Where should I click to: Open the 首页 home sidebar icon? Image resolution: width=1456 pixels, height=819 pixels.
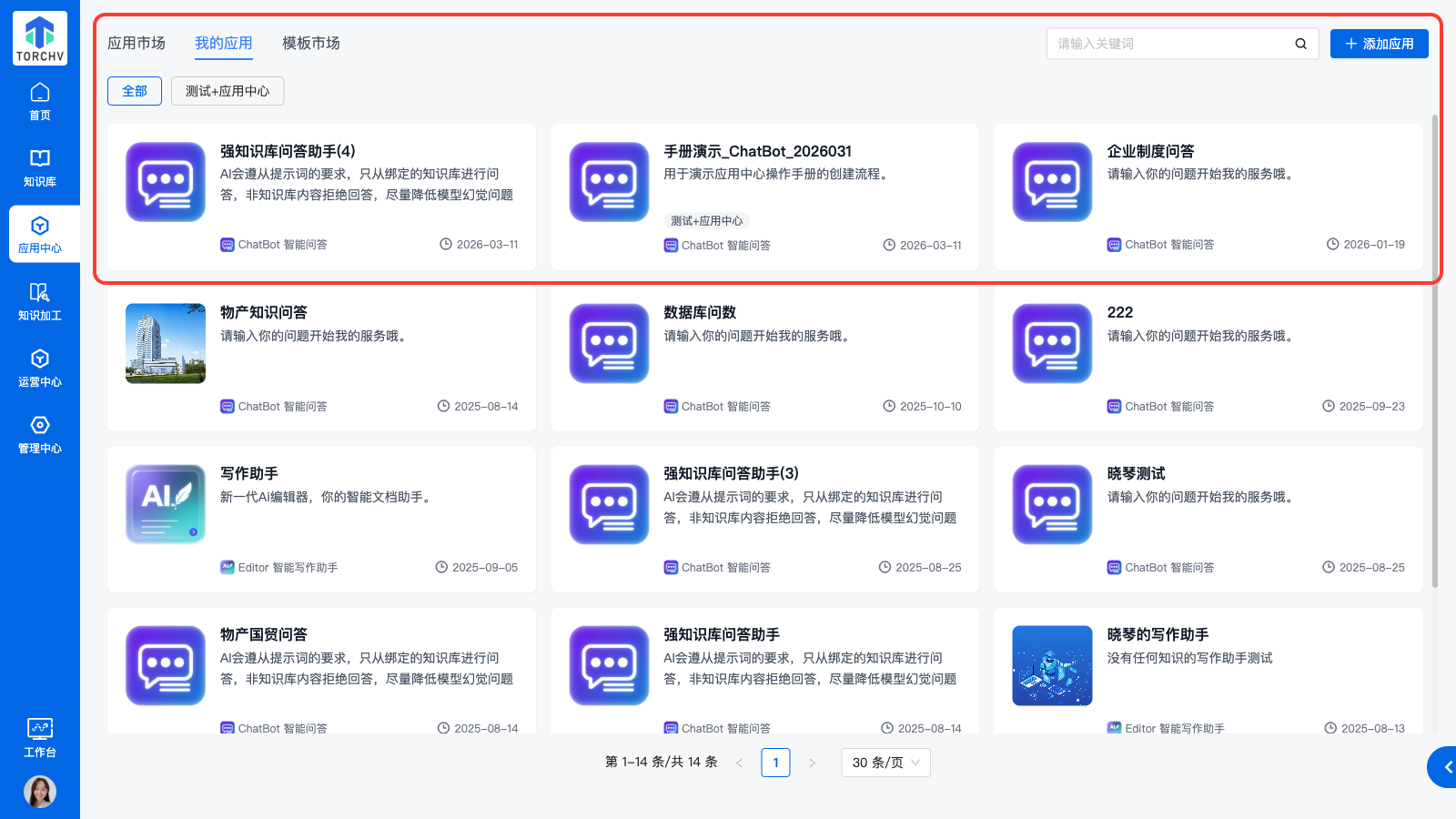coord(40,101)
